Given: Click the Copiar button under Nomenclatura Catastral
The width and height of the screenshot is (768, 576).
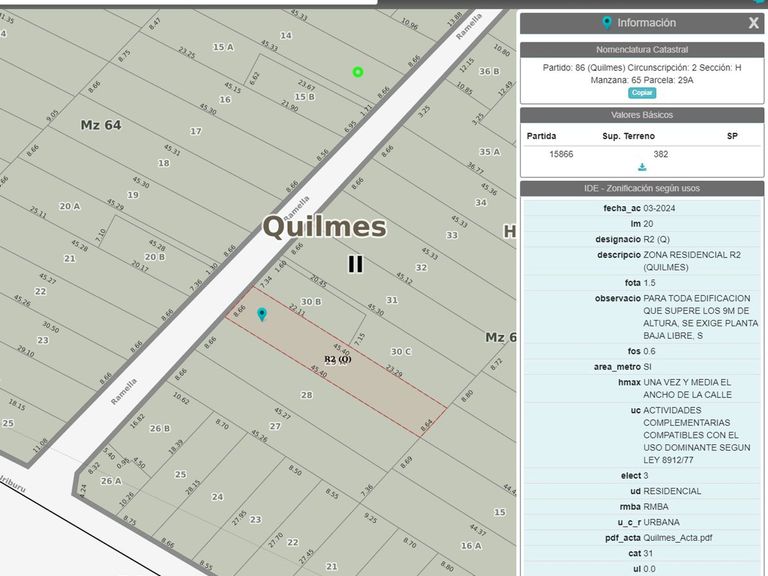Looking at the screenshot, I should (x=642, y=93).
